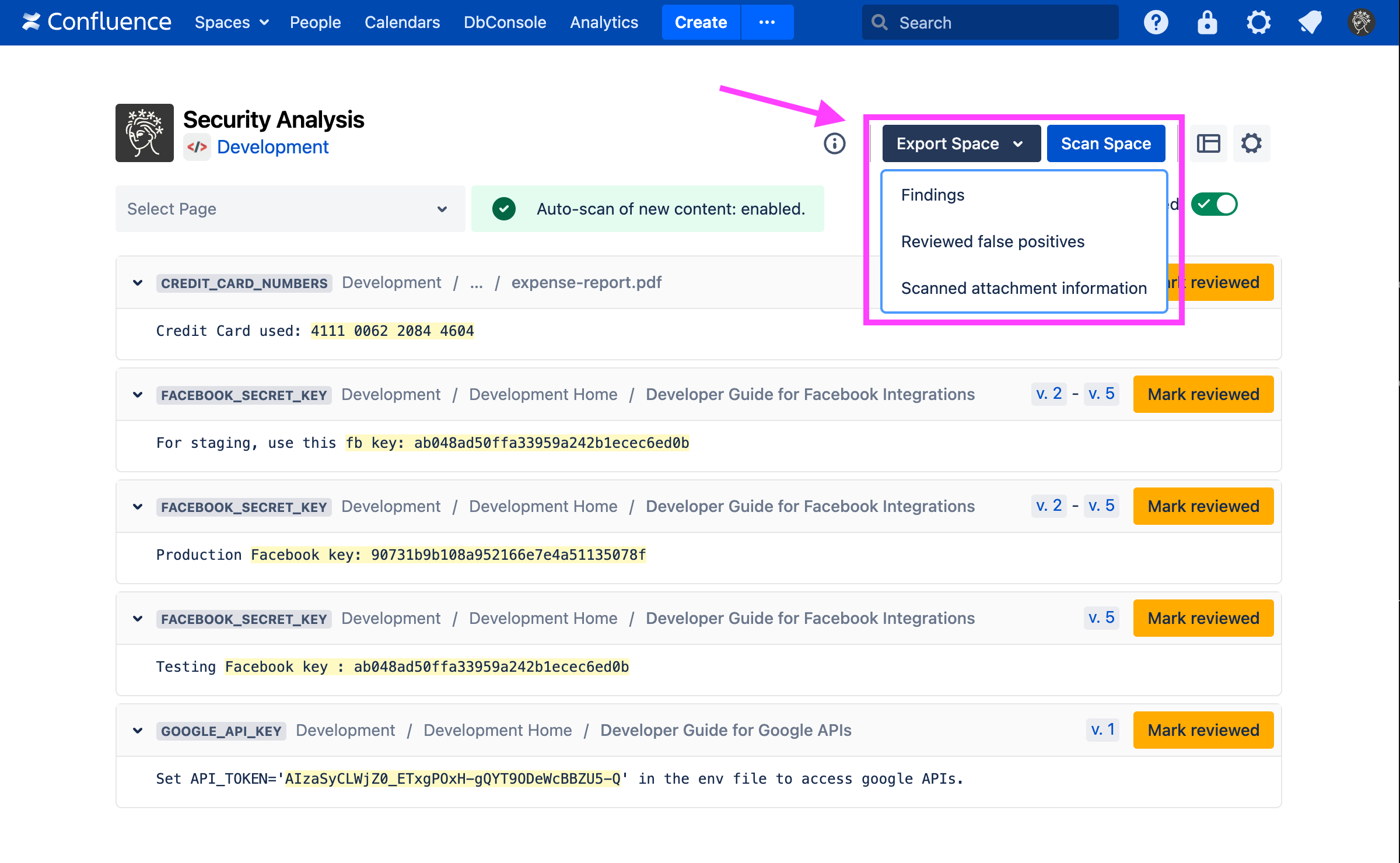Open the Select Page dropdown
Image resolution: width=1400 pixels, height=863 pixels.
tap(290, 209)
